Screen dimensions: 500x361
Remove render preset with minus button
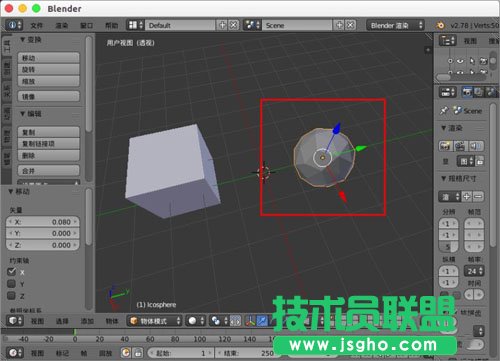point(478,197)
